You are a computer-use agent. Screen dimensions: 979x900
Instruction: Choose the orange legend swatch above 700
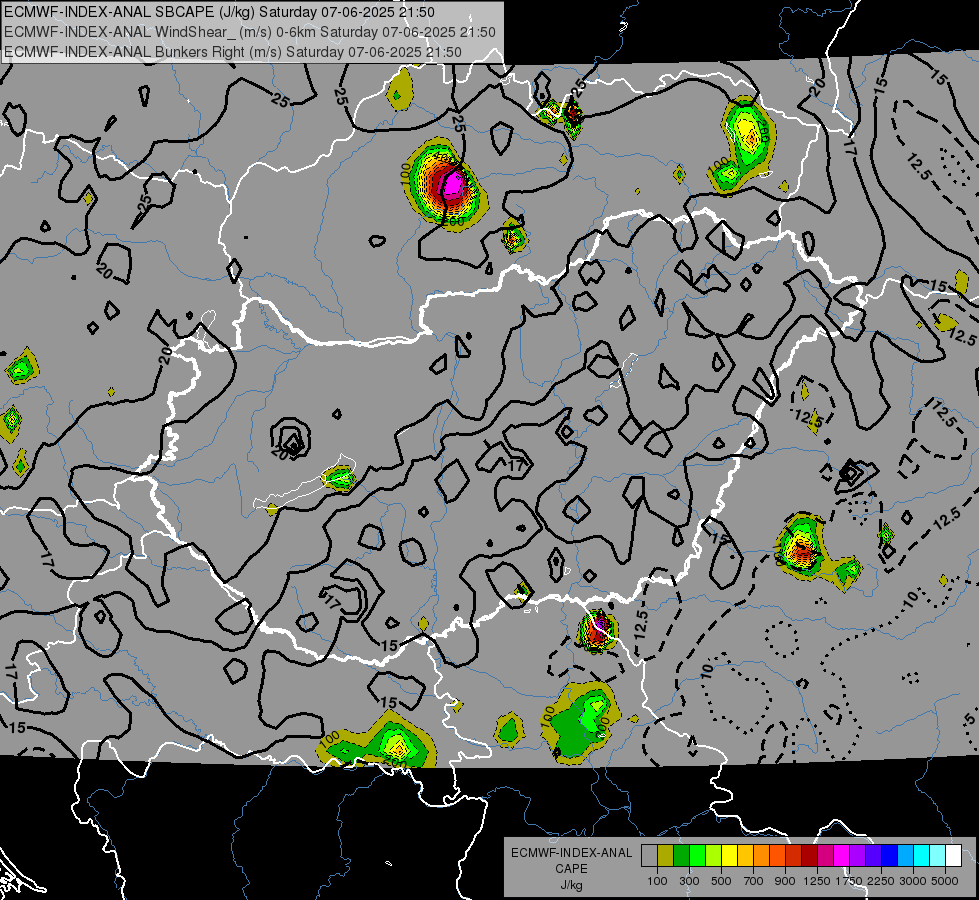pyautogui.click(x=761, y=855)
